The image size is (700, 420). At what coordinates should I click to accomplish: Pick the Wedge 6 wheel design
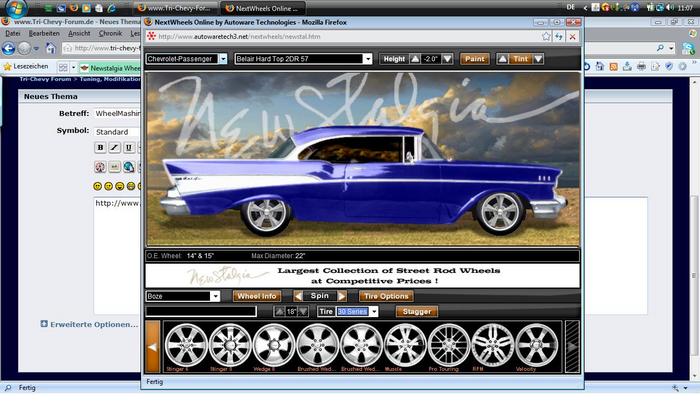pyautogui.click(x=274, y=345)
